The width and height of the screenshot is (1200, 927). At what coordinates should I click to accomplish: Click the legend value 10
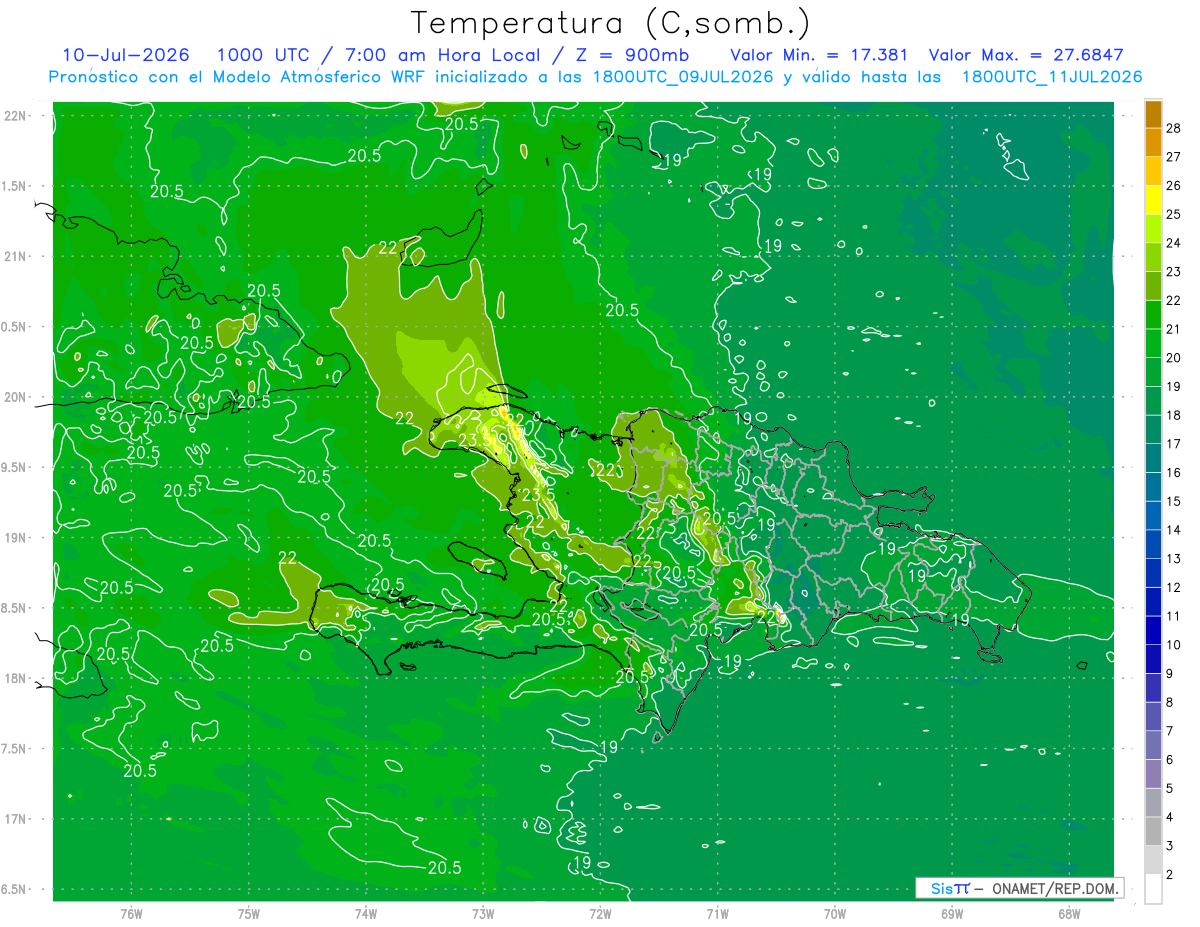click(1174, 645)
